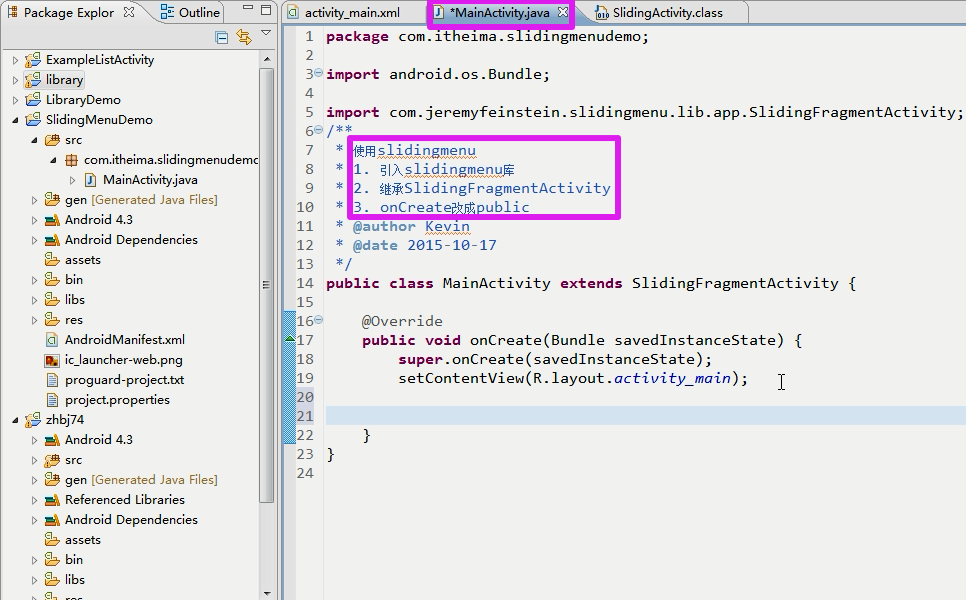
Task: Expand the Android Dependencies node under SlidingMenuDemo
Action: pos(34,240)
